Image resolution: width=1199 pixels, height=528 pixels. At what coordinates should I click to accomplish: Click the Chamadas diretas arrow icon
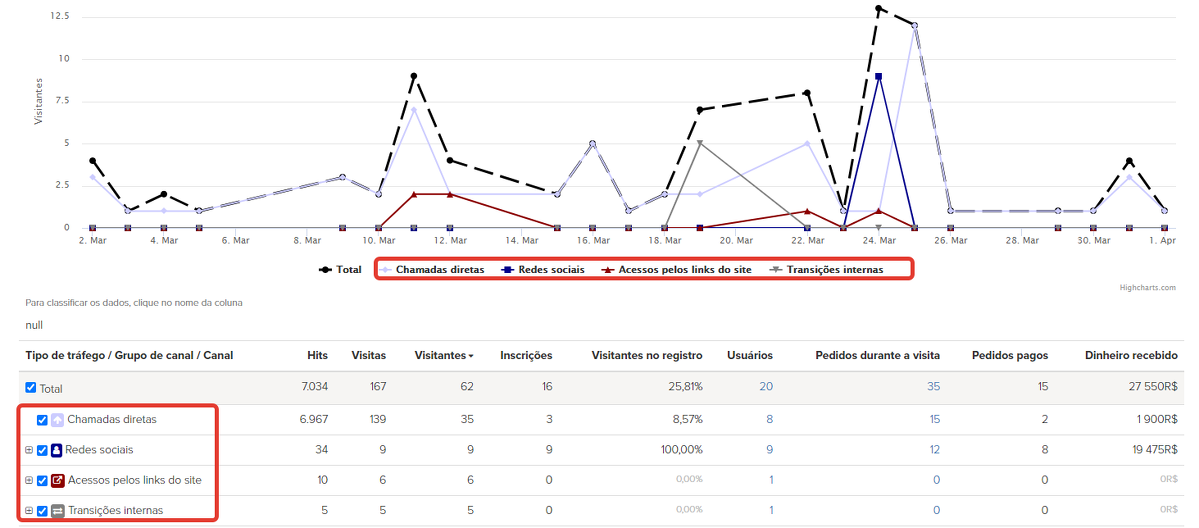click(x=58, y=420)
